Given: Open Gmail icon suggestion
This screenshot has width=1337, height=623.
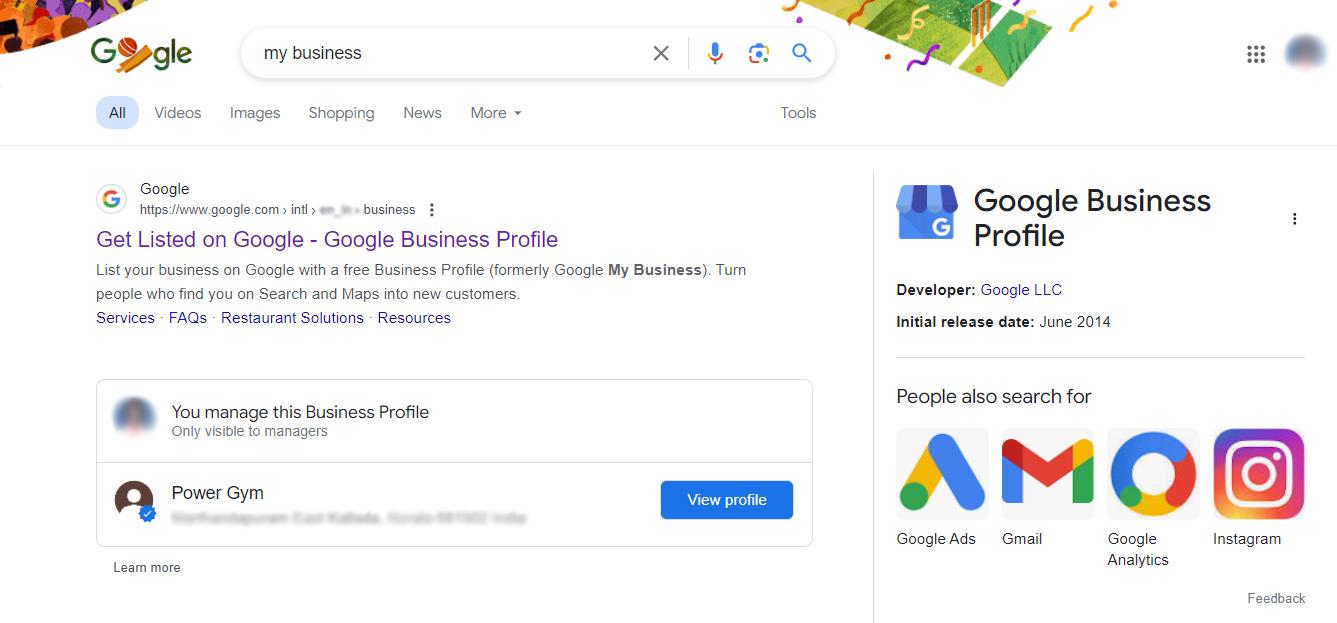Looking at the screenshot, I should [x=1048, y=474].
